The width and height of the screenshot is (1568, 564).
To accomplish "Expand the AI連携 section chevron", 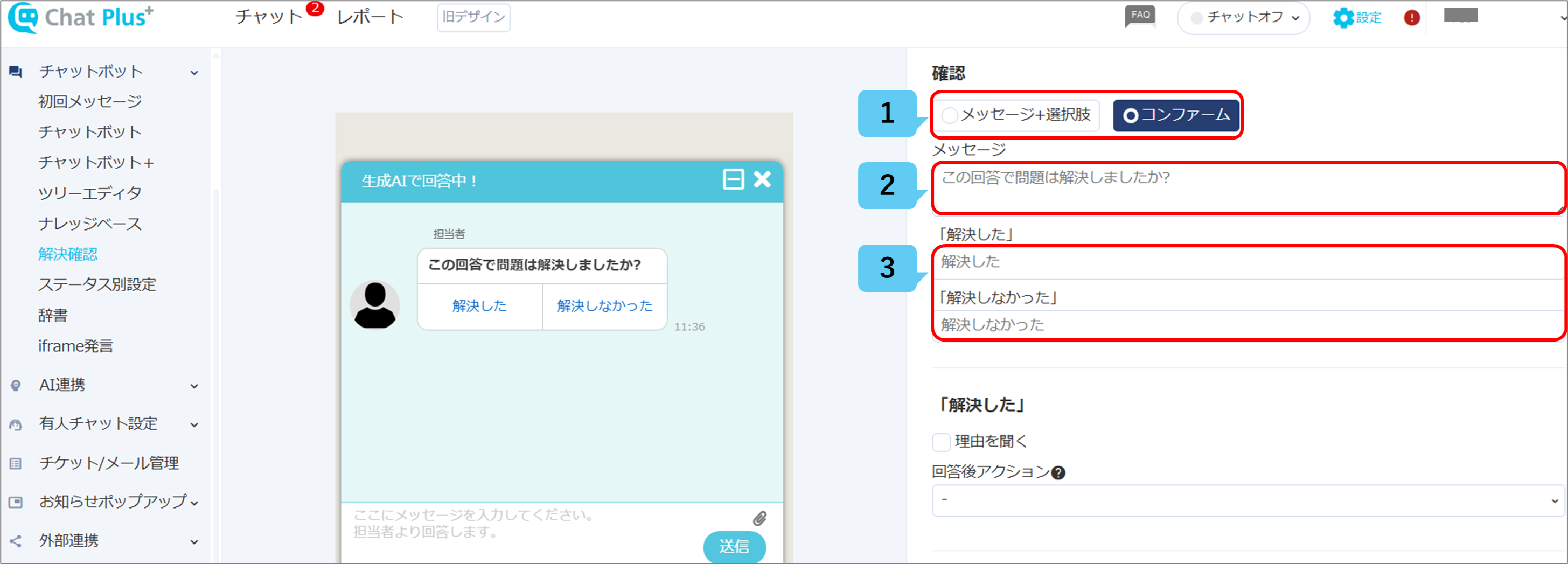I will pos(194,386).
